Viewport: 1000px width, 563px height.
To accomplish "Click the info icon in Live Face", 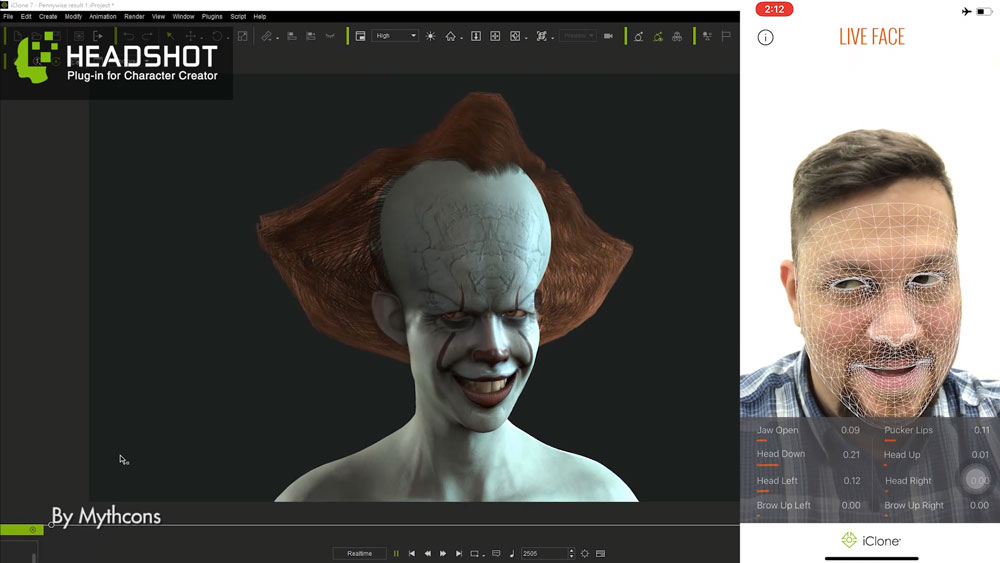I will (x=765, y=38).
